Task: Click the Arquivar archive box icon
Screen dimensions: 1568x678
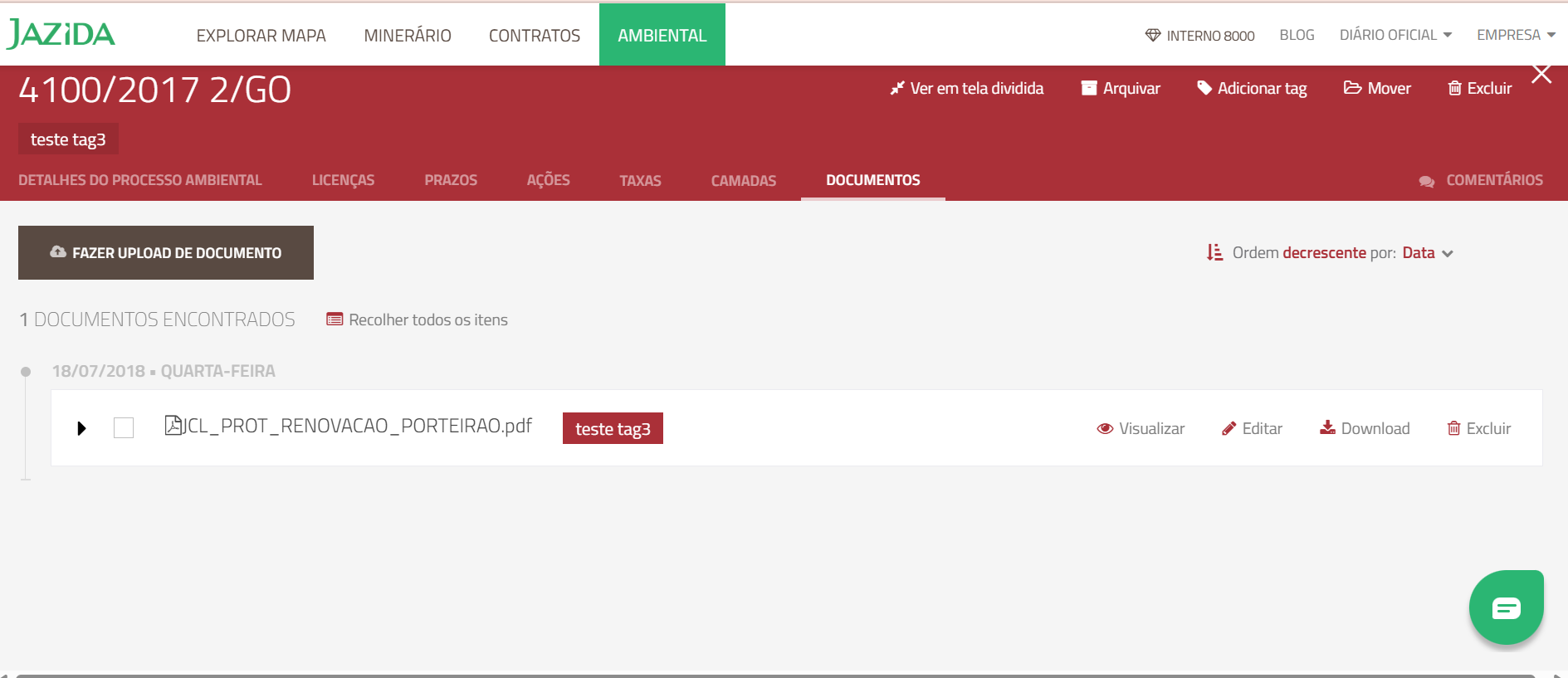Action: click(1089, 88)
